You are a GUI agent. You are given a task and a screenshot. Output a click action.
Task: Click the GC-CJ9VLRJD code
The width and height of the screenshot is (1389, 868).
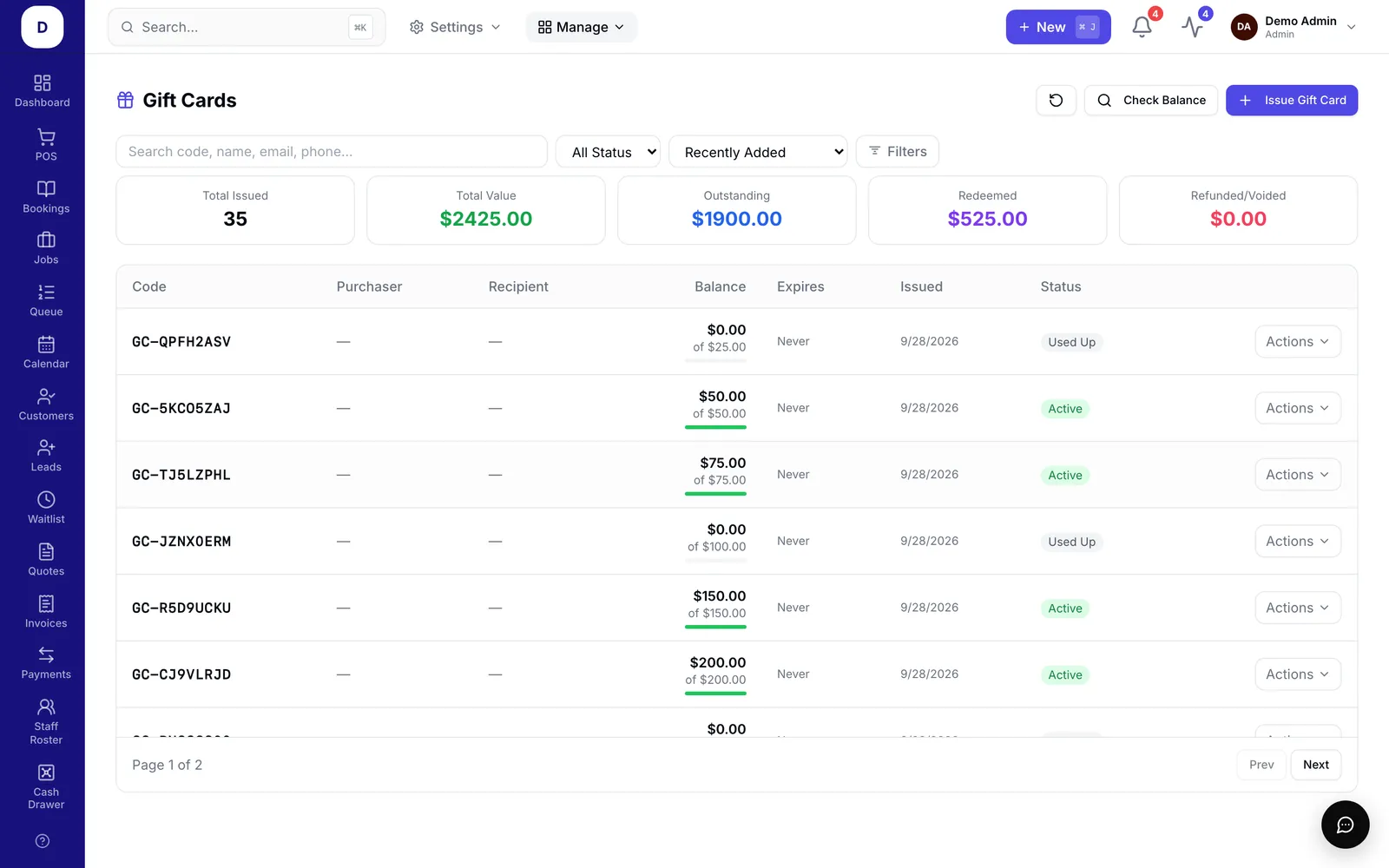coord(181,674)
